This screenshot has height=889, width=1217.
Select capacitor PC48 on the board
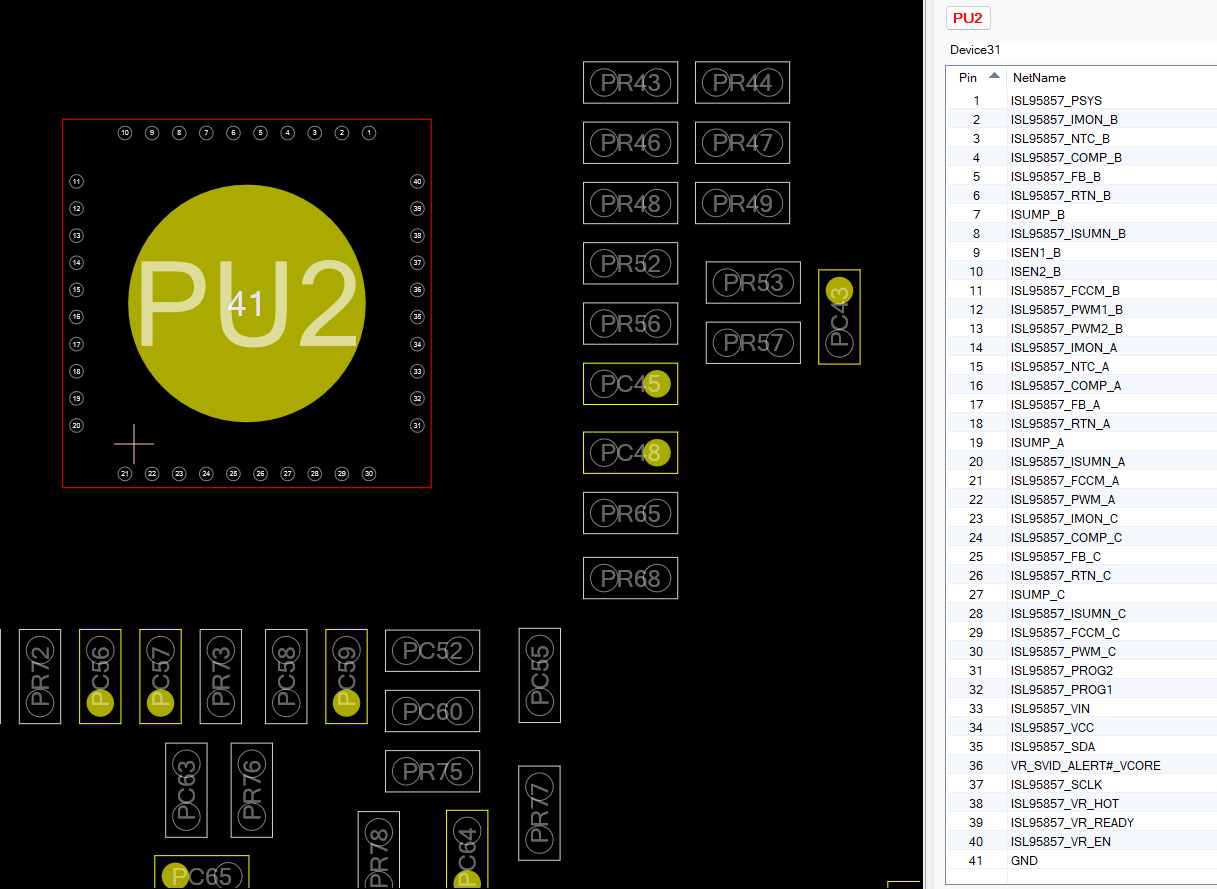point(631,453)
